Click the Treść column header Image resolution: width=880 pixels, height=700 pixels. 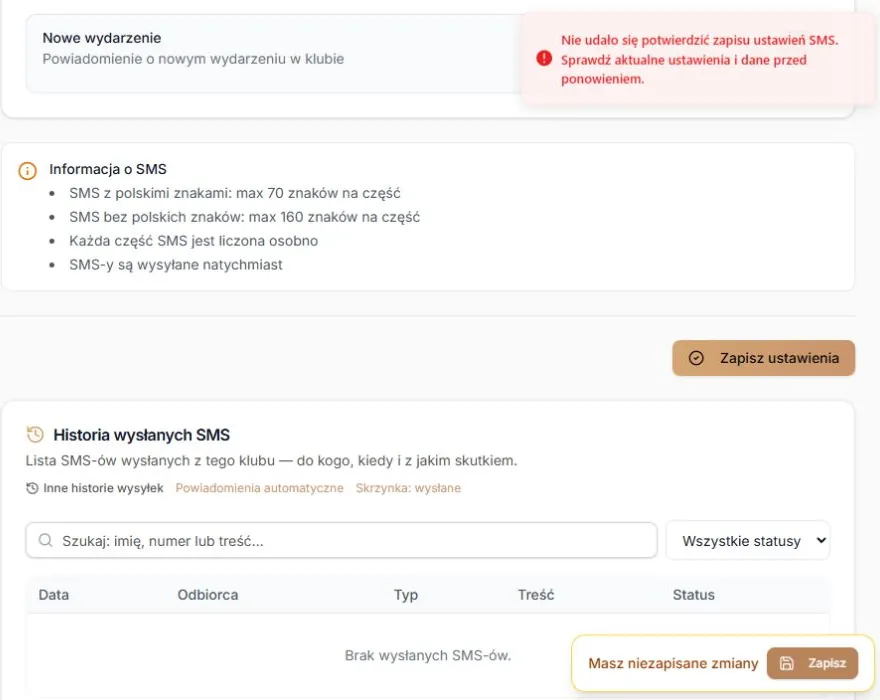535,594
